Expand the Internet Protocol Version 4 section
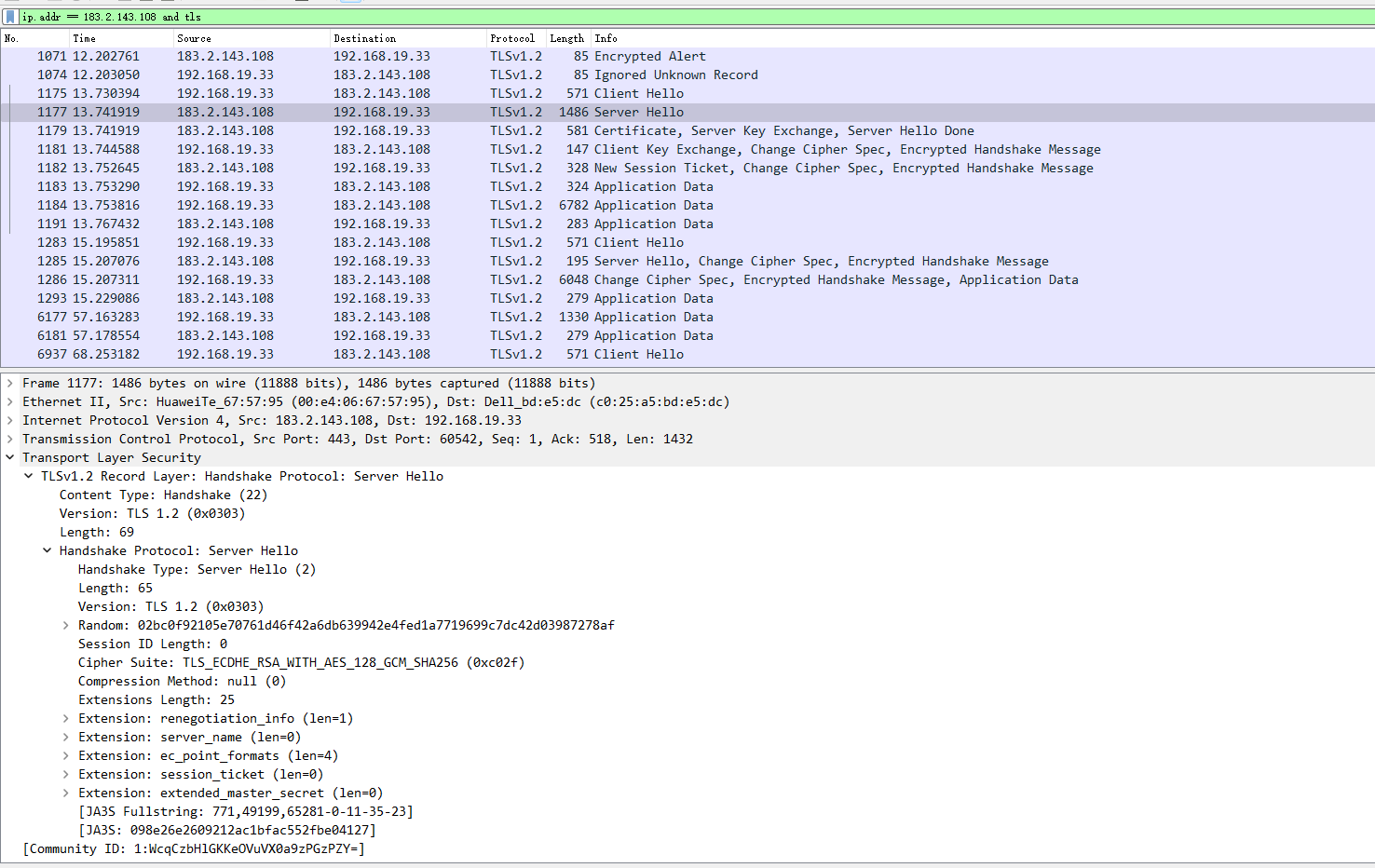The image size is (1375, 868). [10, 420]
